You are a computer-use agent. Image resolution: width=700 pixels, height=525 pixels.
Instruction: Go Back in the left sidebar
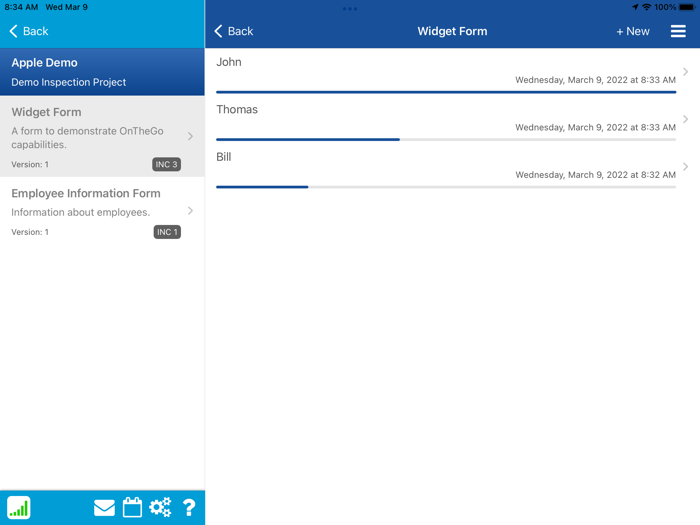pyautogui.click(x=29, y=31)
